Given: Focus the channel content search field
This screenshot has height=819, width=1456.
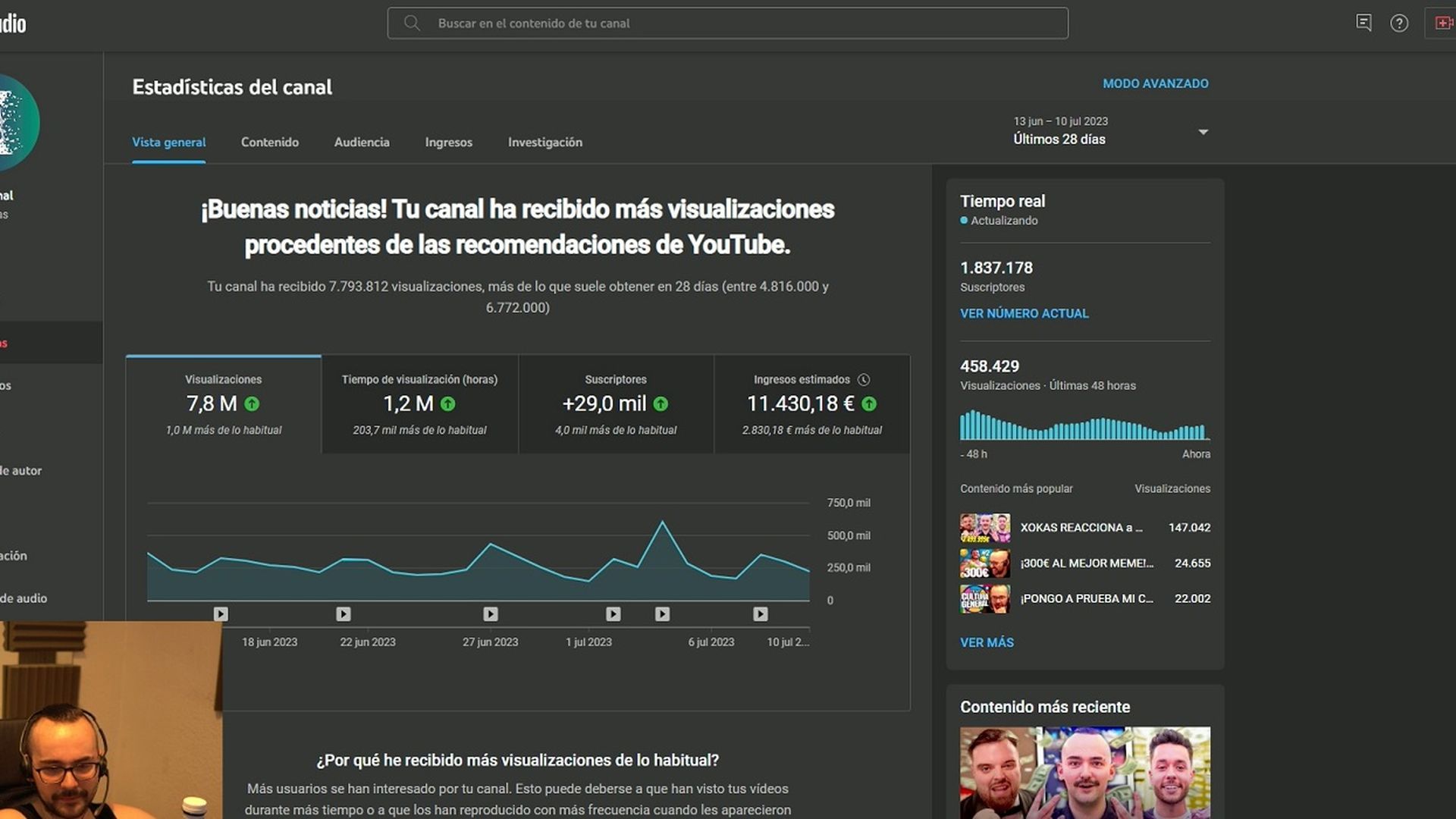Looking at the screenshot, I should tap(728, 23).
